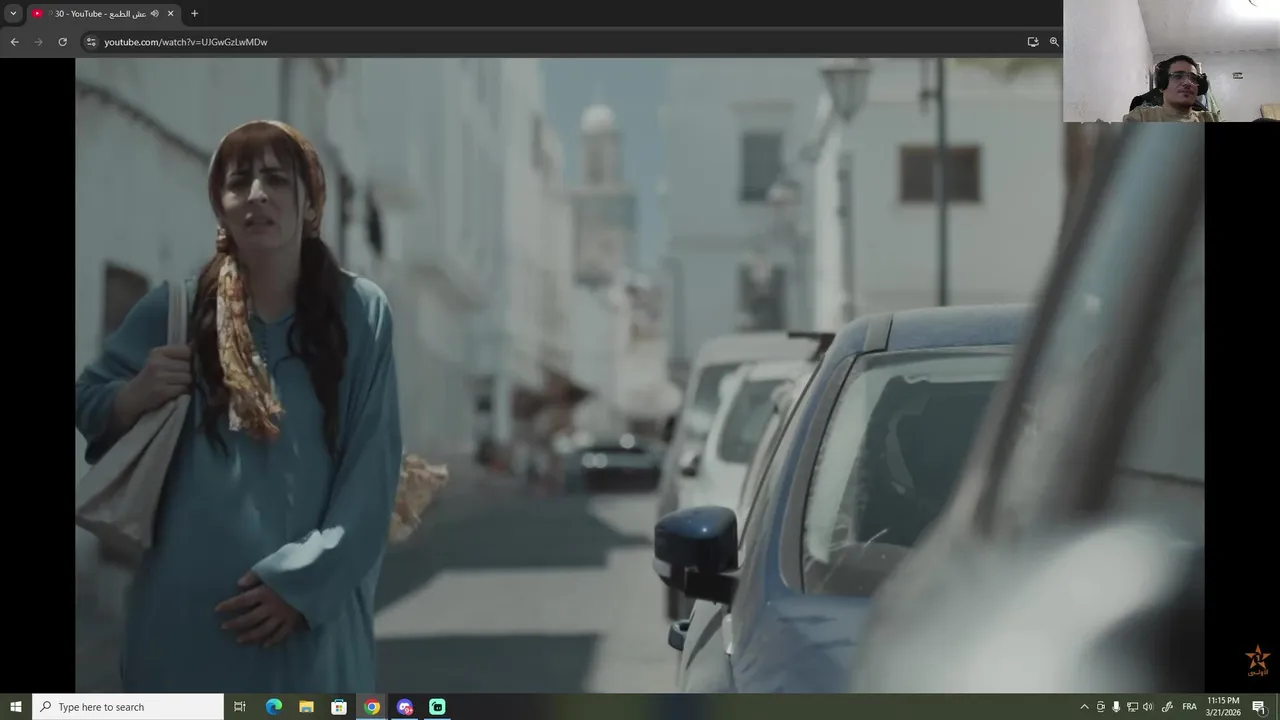Open site information icon in address bar
The width and height of the screenshot is (1280, 720).
click(x=91, y=42)
